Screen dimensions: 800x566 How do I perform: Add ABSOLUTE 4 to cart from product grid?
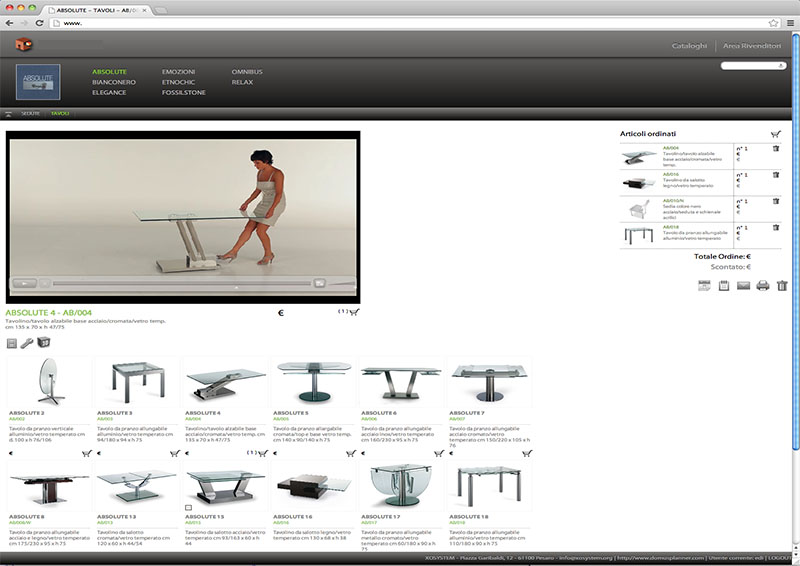pos(263,453)
